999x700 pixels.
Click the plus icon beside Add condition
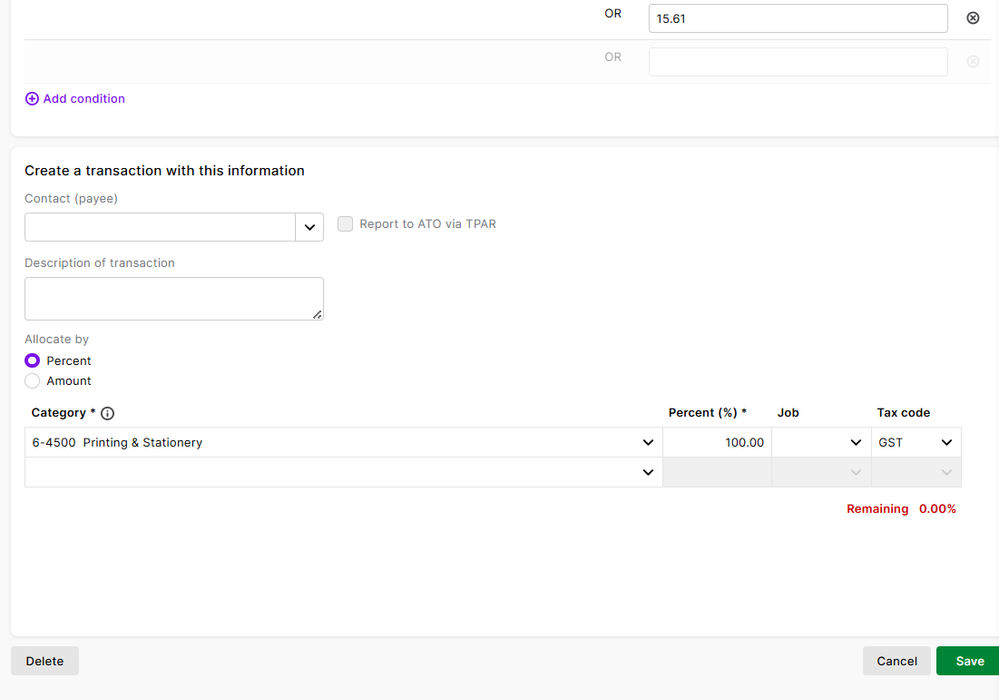pos(32,99)
